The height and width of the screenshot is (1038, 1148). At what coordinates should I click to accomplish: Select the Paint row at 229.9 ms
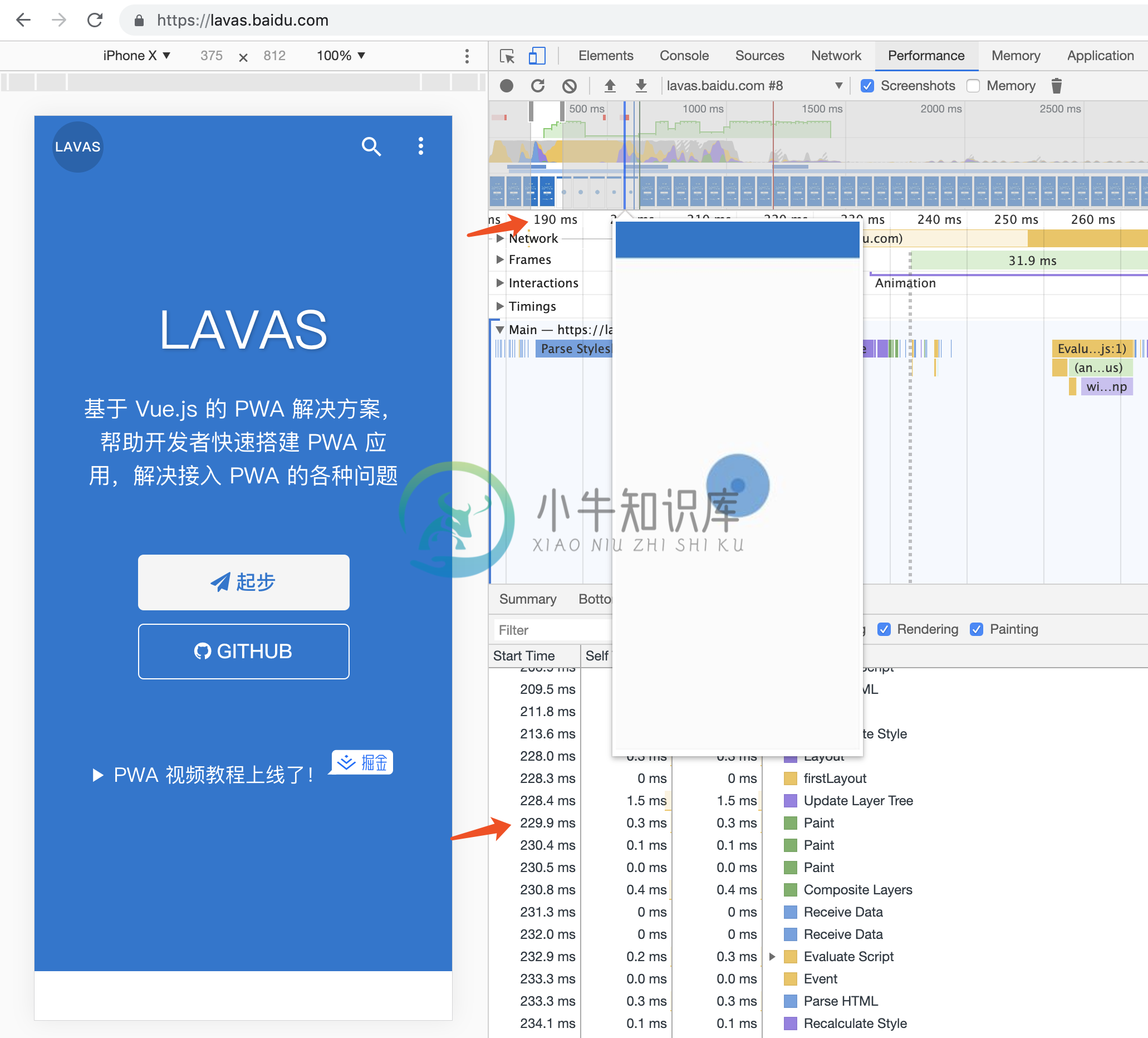tap(818, 822)
